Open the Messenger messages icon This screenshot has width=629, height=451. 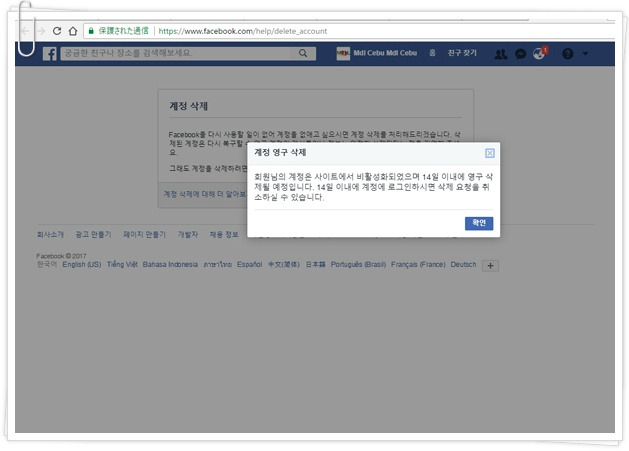click(x=520, y=54)
